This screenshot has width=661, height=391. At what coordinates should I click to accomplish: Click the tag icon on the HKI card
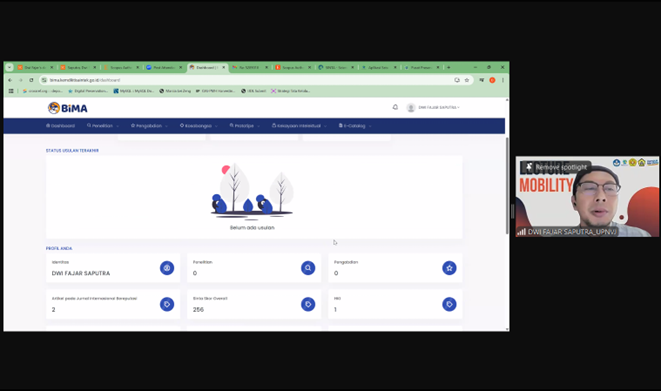(x=449, y=304)
